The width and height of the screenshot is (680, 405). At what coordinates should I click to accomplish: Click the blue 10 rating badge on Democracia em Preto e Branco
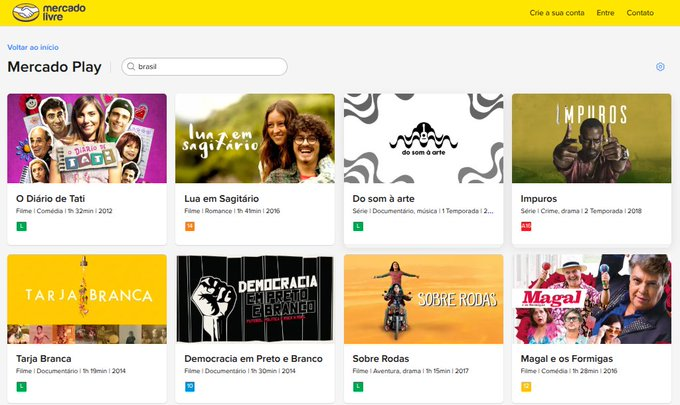tap(190, 386)
